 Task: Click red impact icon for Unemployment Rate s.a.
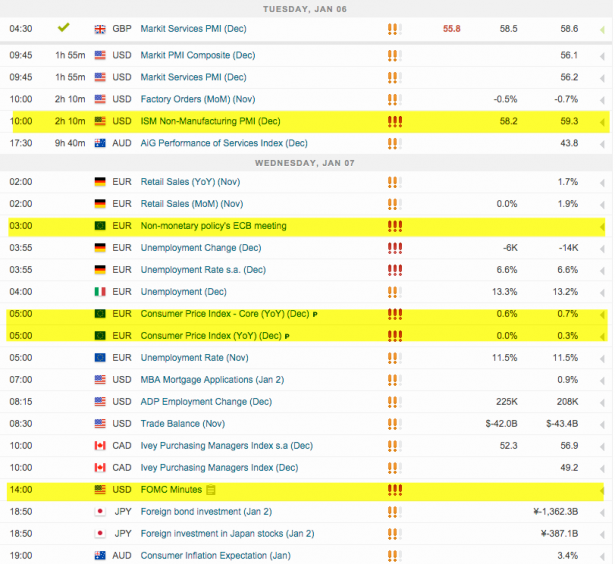click(395, 270)
